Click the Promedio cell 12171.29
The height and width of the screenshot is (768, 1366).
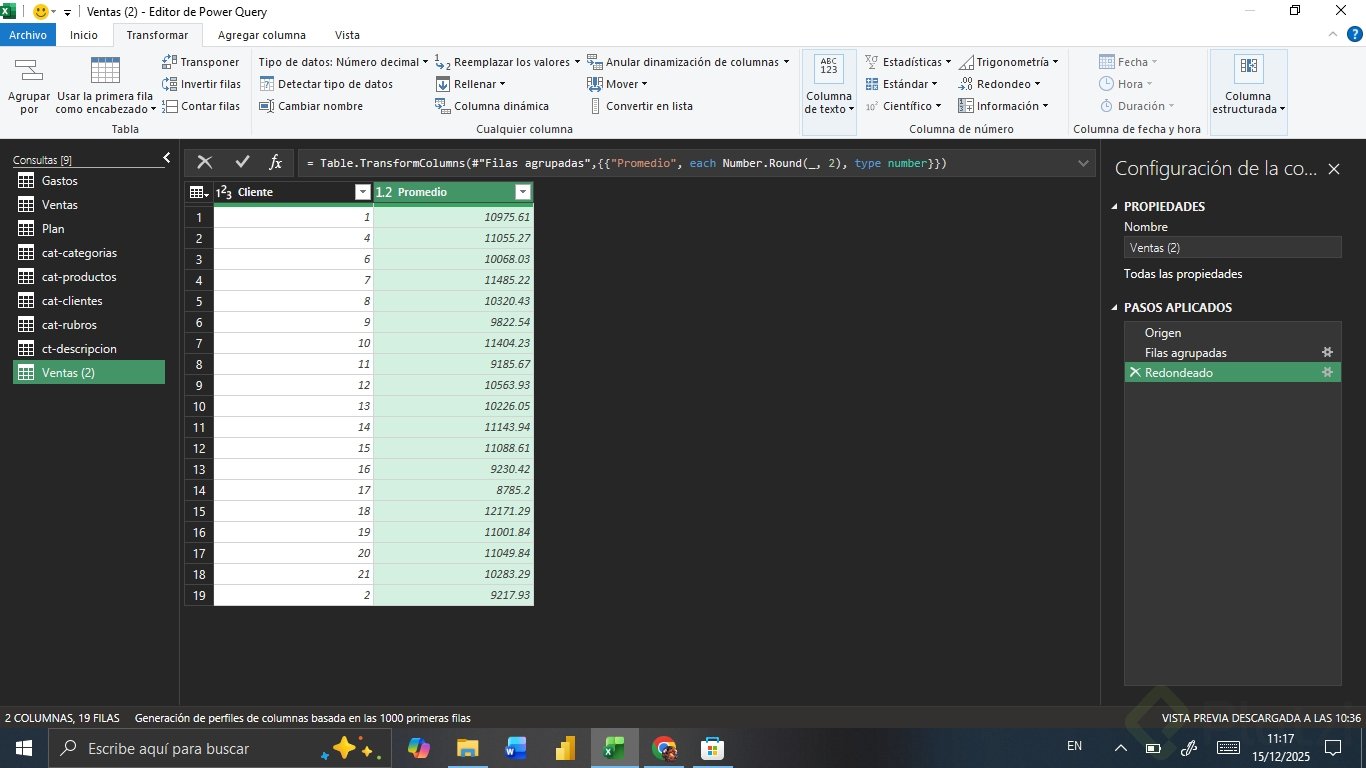click(x=454, y=511)
